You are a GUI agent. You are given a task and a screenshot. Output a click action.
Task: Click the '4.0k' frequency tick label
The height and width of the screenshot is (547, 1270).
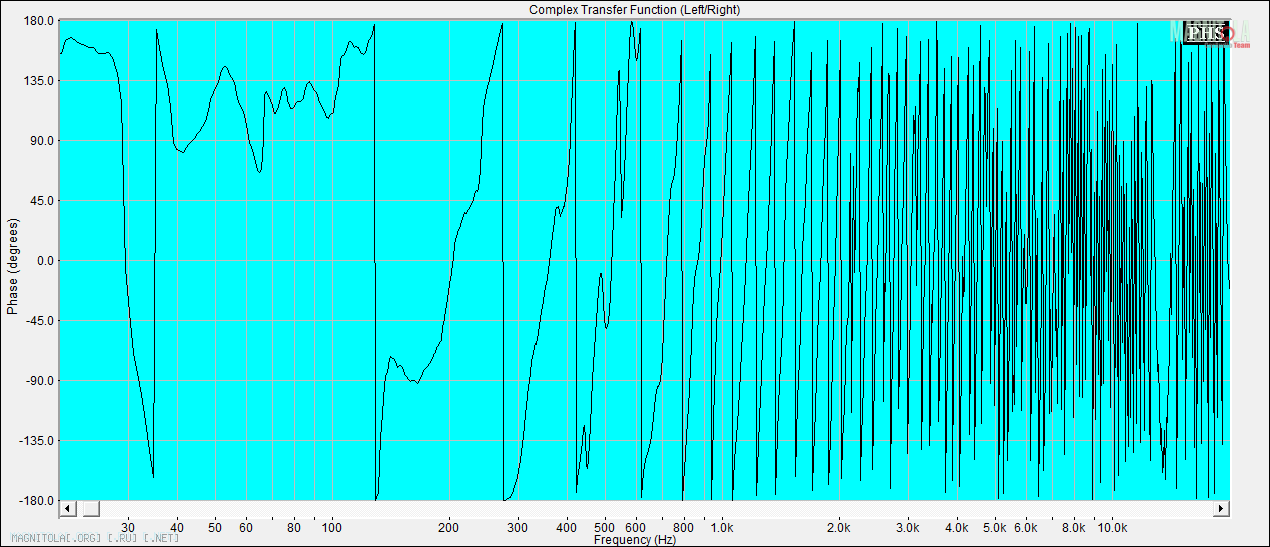[956, 527]
